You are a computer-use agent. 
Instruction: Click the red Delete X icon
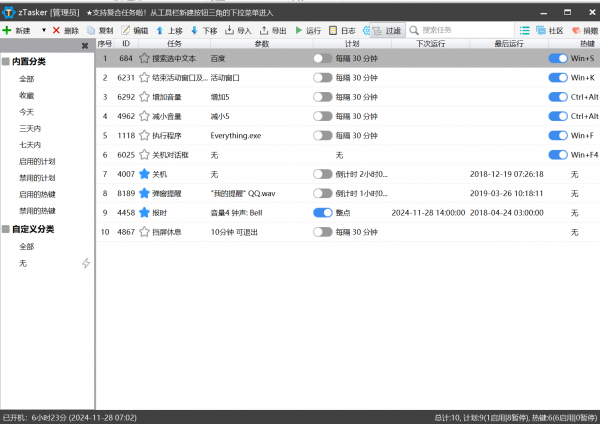click(x=56, y=30)
